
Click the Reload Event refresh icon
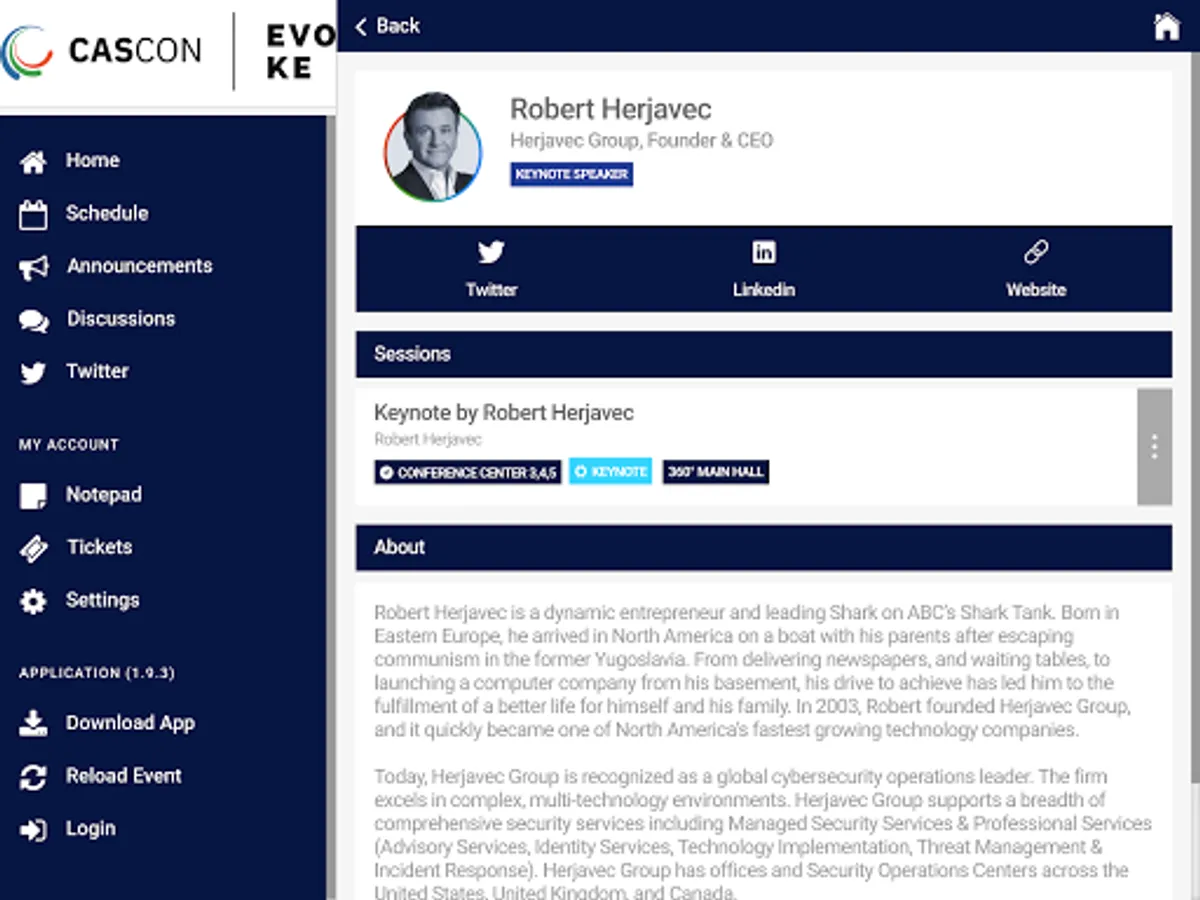tap(33, 777)
